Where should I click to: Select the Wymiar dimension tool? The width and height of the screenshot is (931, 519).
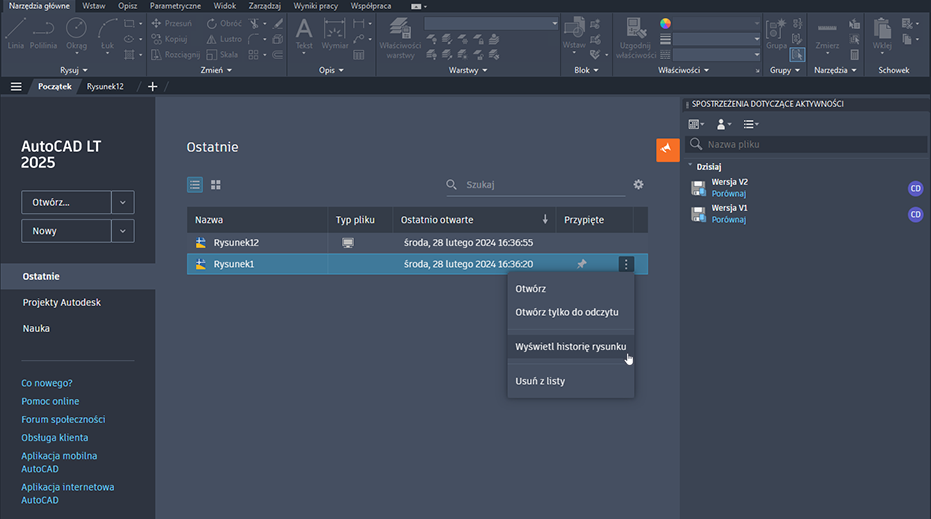335,34
